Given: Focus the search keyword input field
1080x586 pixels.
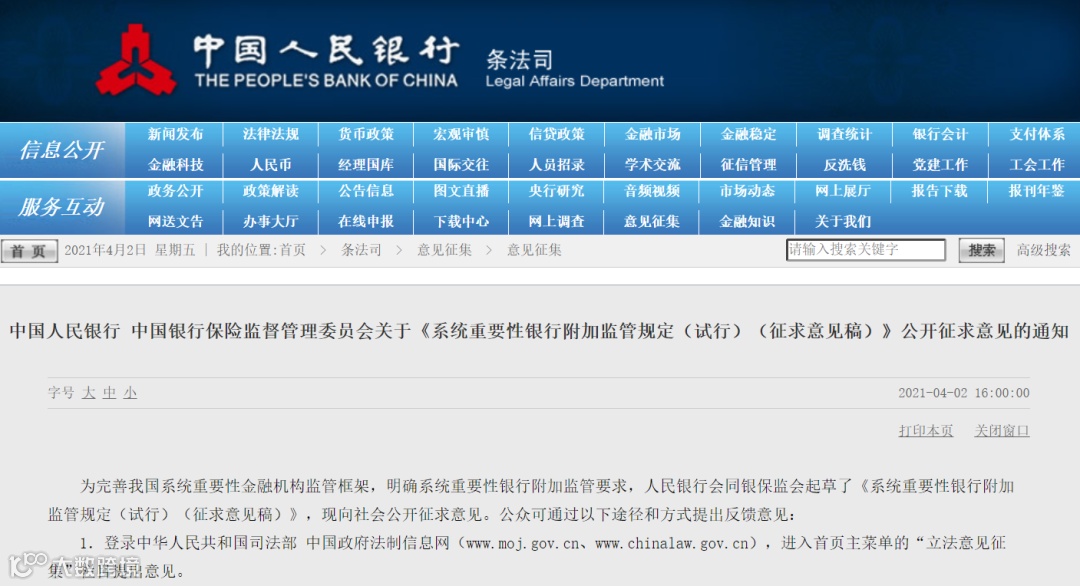Looking at the screenshot, I should coord(866,250).
